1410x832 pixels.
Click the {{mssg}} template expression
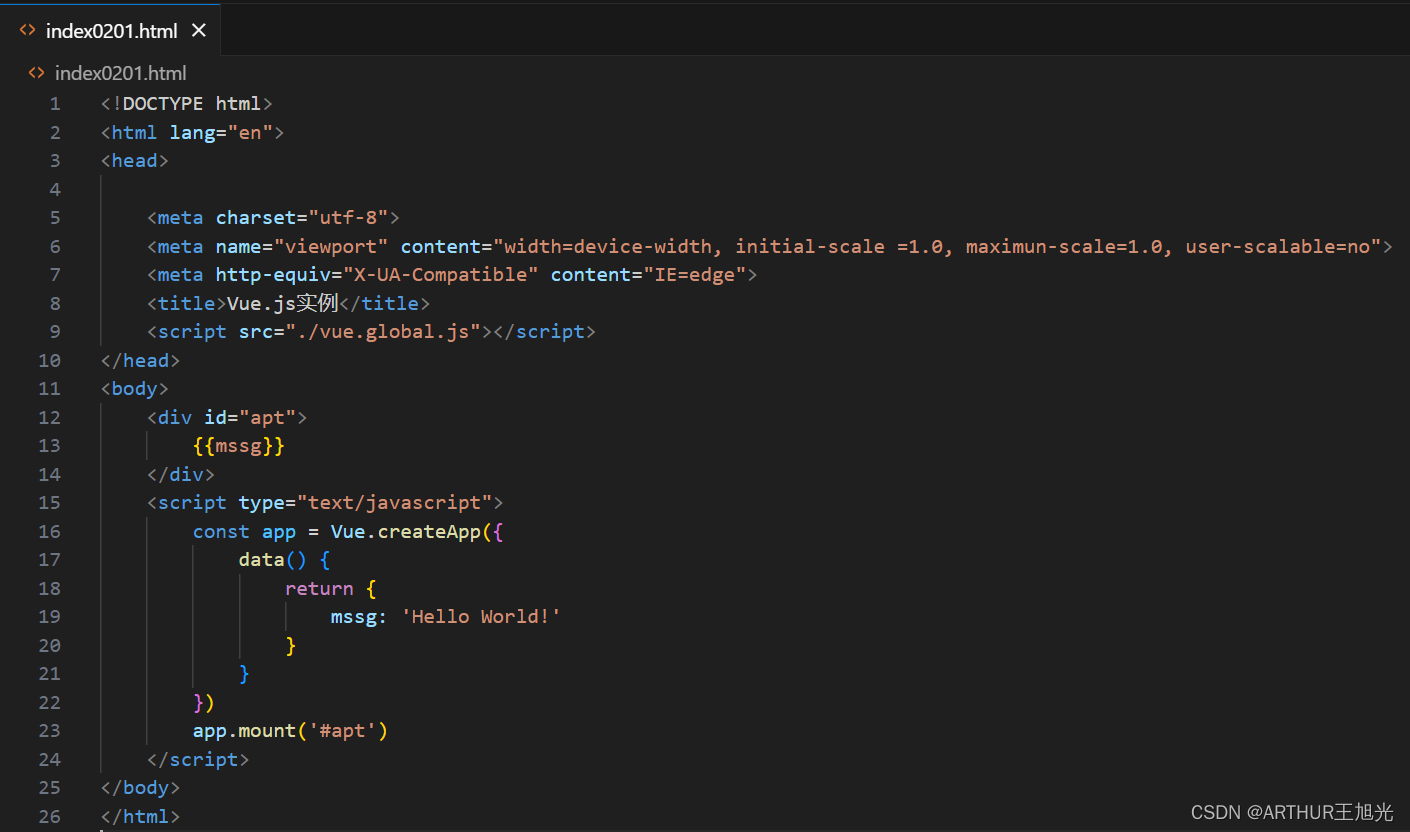(238, 445)
